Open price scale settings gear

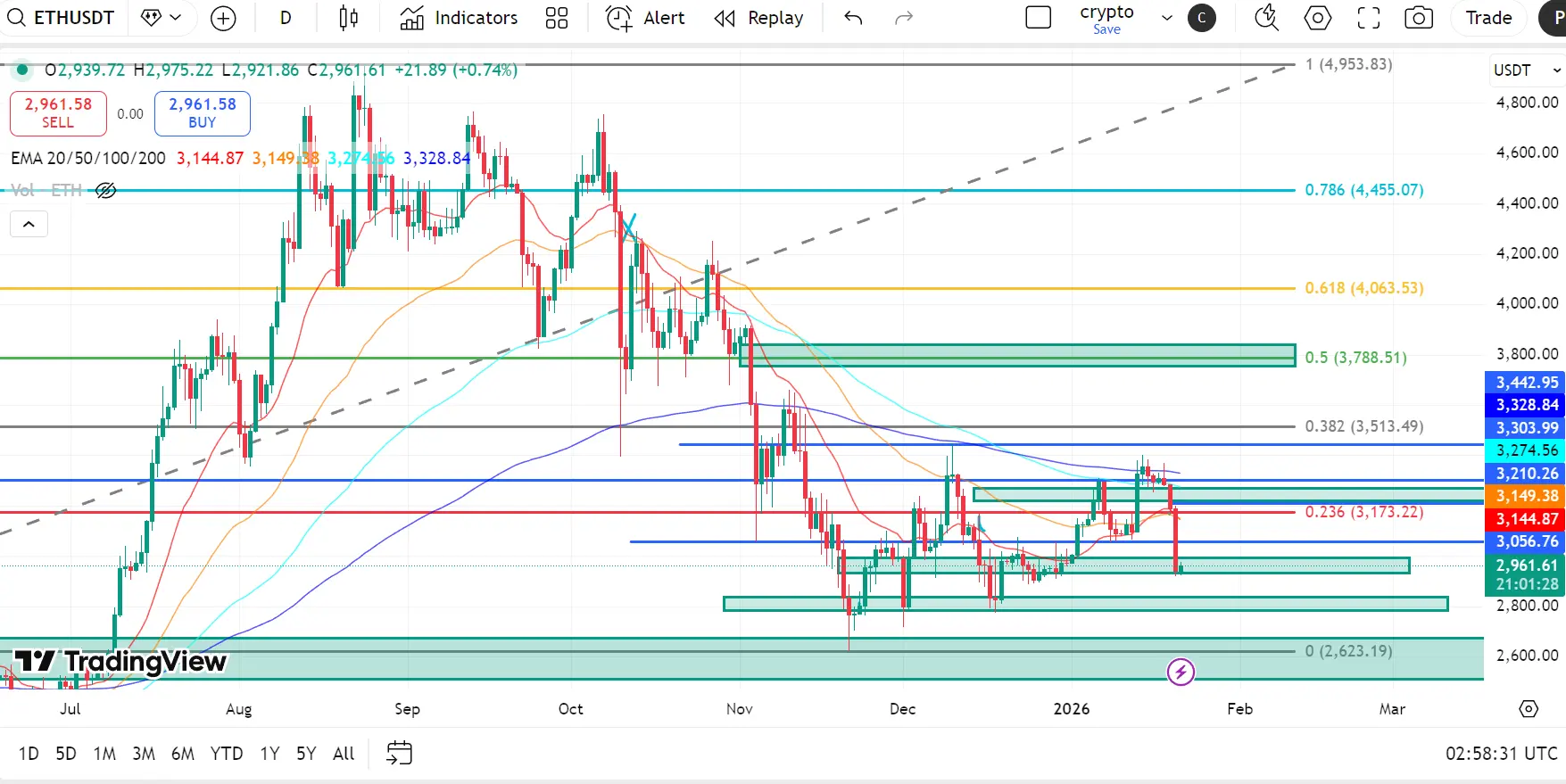tap(1529, 708)
